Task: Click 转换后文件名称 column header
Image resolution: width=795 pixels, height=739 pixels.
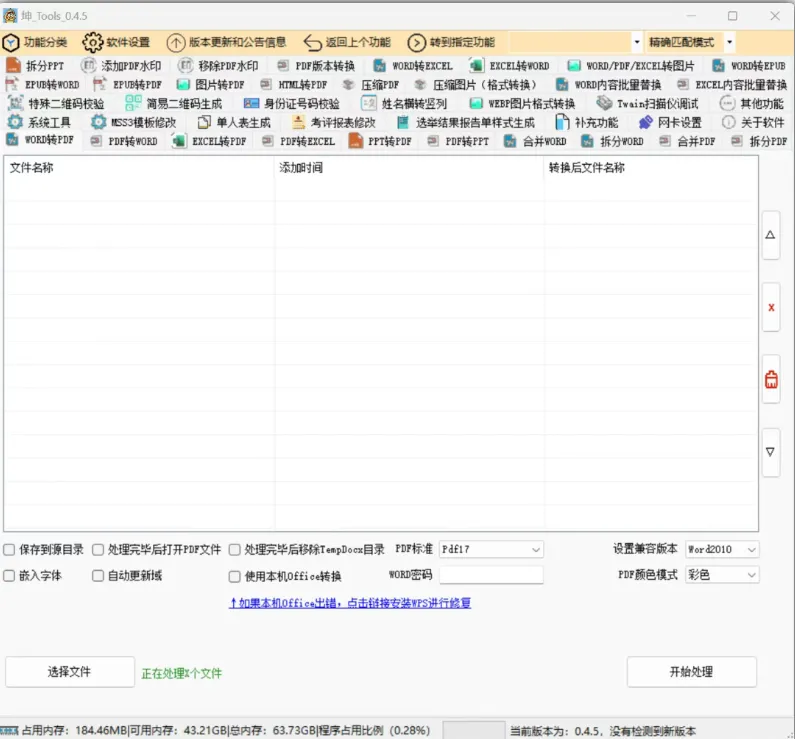Action: coord(587,168)
